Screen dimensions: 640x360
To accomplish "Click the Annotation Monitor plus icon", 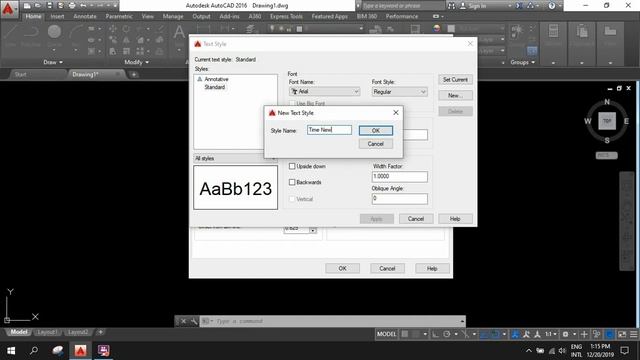I will (x=584, y=334).
